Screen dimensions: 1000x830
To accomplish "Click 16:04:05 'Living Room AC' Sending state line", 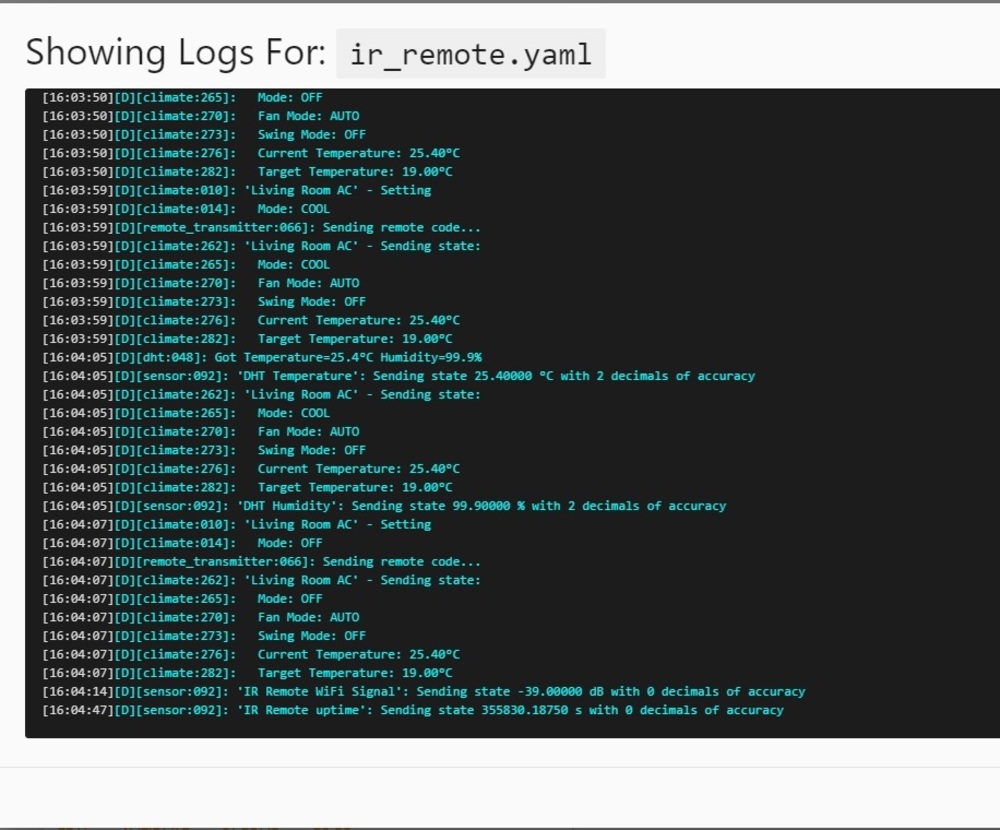I will [x=261, y=394].
